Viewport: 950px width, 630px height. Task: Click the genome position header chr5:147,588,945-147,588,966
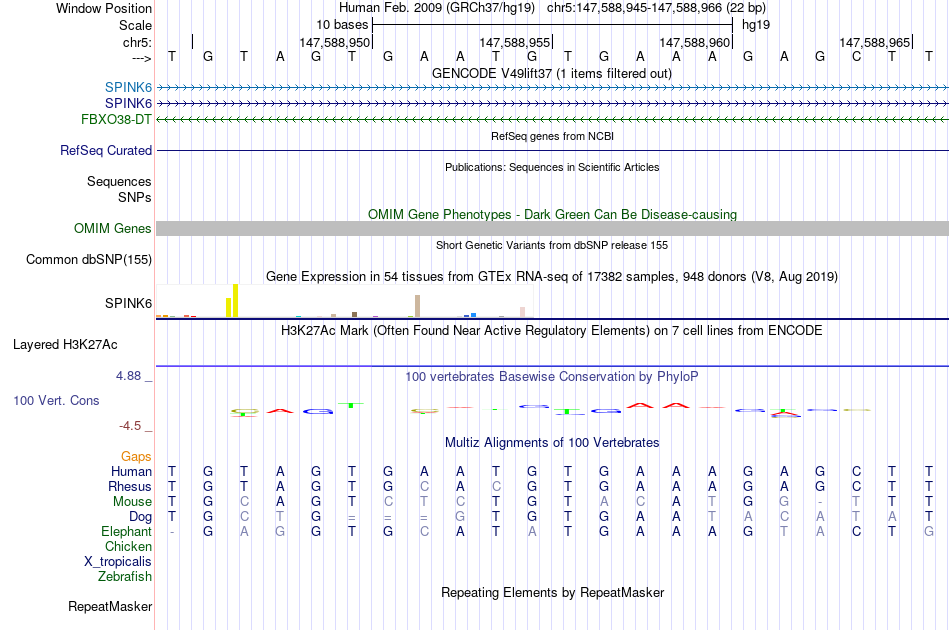656,8
